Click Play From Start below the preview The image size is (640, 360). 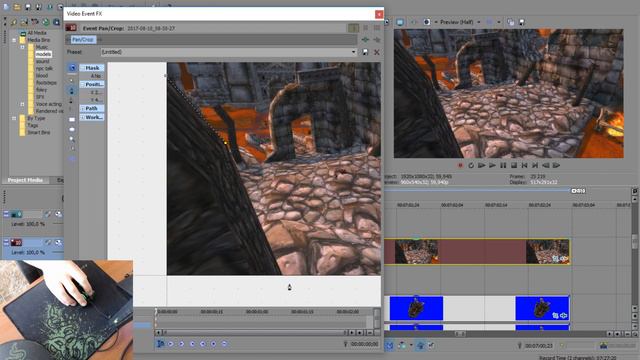(482, 165)
